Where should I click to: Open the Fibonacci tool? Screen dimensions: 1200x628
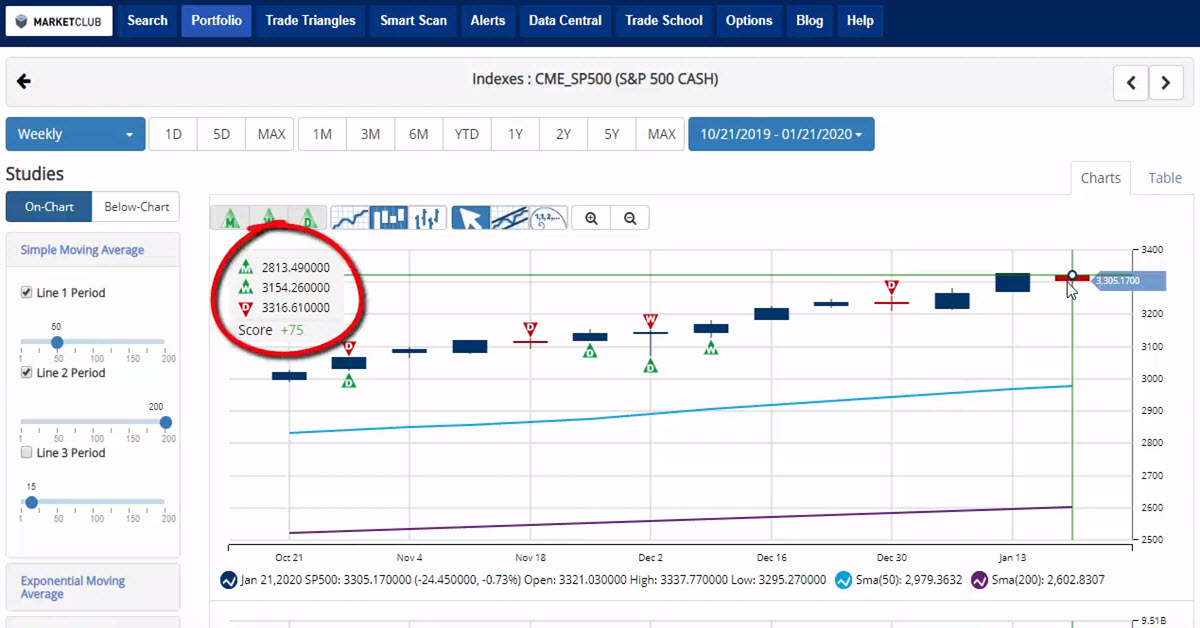click(548, 218)
